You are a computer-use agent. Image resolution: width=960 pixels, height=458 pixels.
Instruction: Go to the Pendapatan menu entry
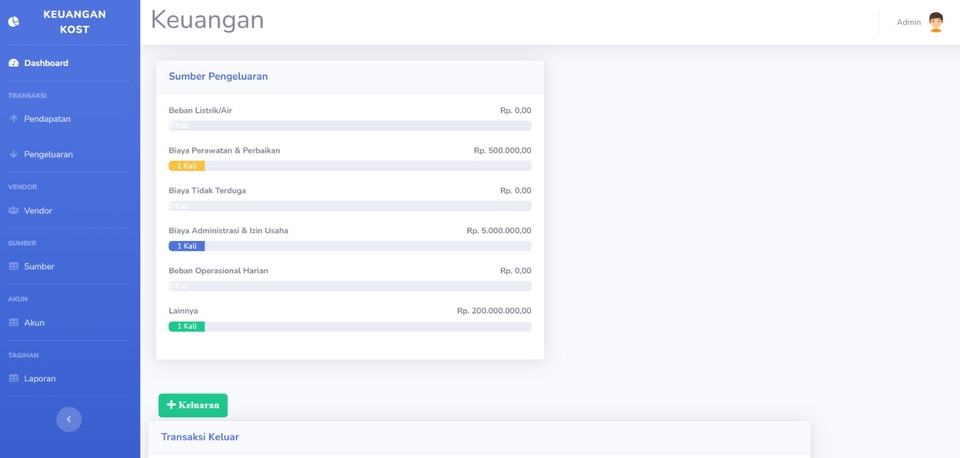tap(47, 119)
